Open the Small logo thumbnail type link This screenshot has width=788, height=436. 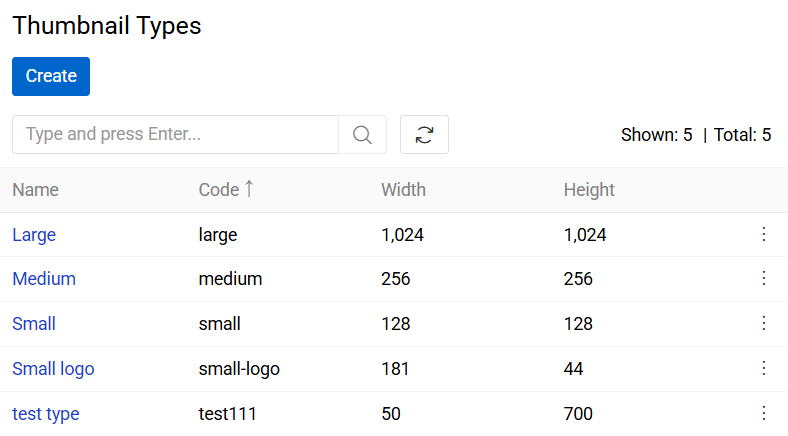pos(53,369)
